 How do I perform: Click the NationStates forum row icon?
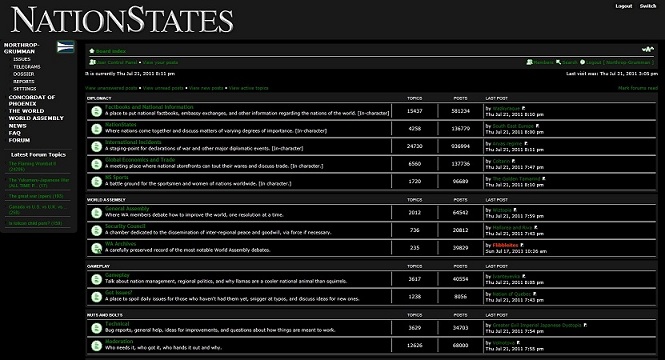pyautogui.click(x=96, y=129)
